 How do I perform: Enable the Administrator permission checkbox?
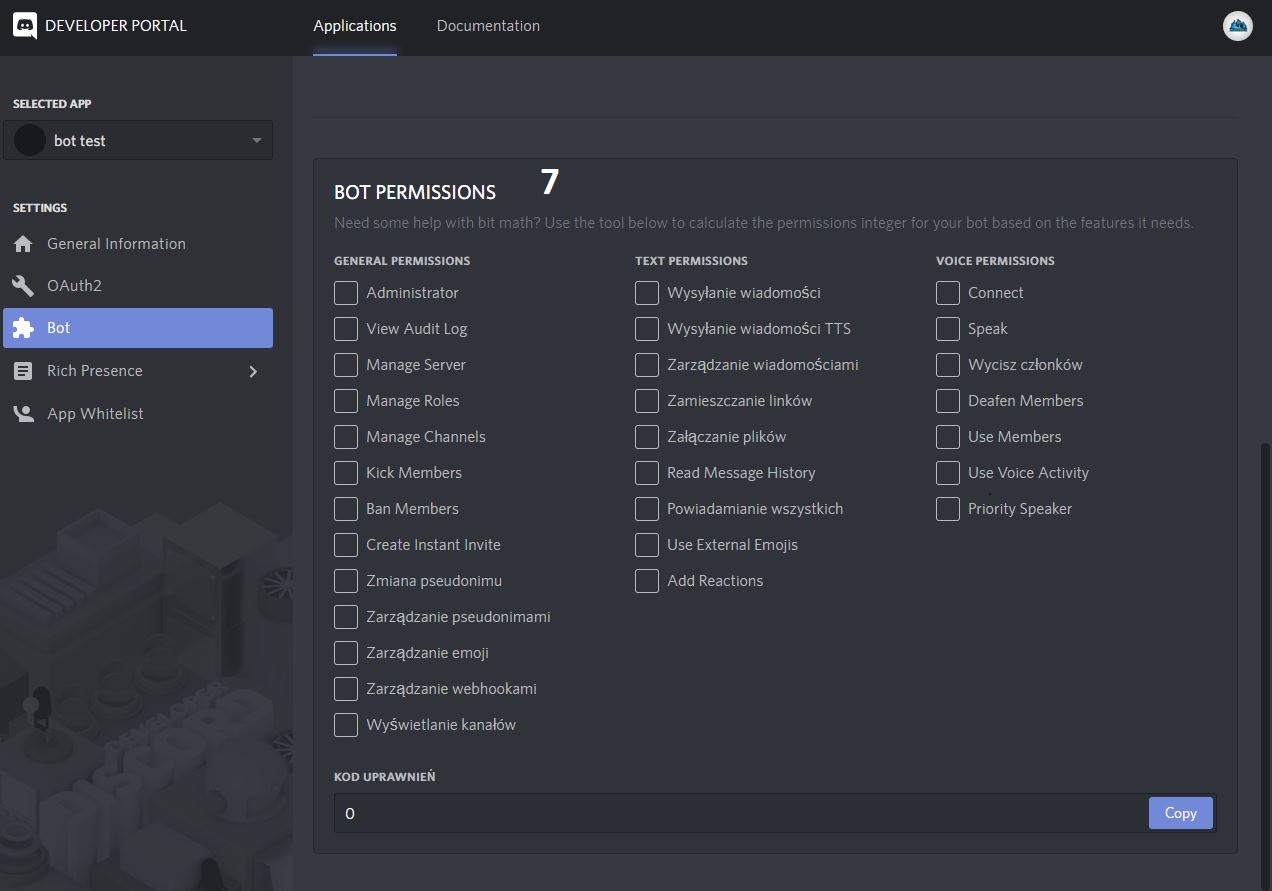(346, 293)
